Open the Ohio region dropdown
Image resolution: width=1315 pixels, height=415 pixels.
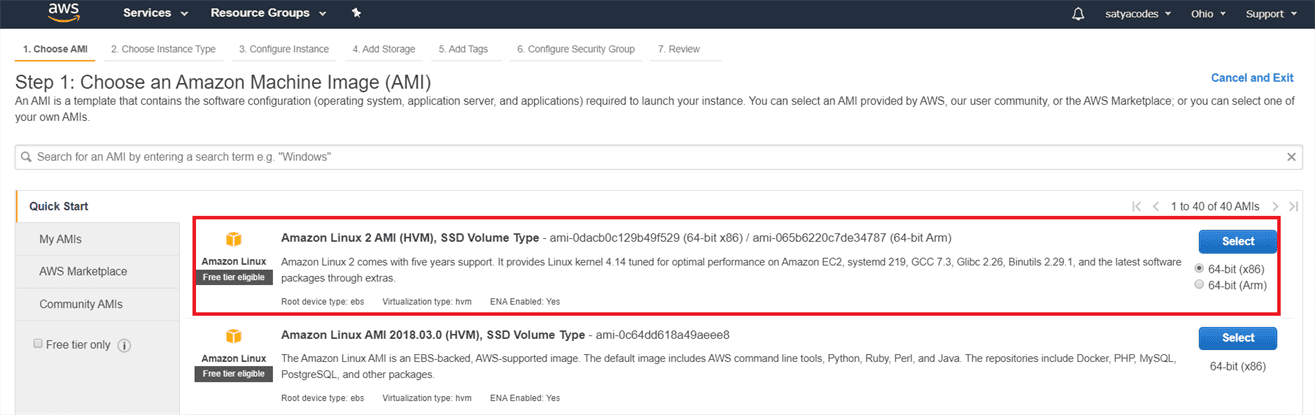coord(1207,14)
